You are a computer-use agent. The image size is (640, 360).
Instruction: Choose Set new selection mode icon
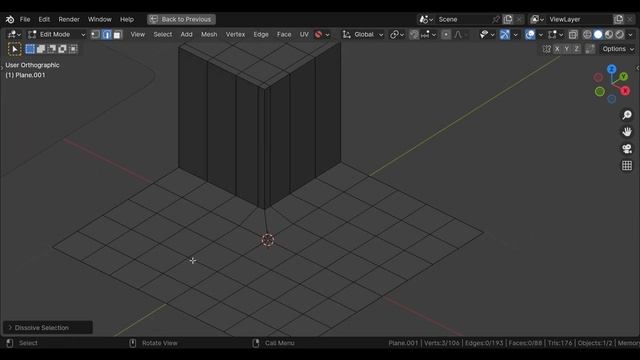(x=30, y=49)
